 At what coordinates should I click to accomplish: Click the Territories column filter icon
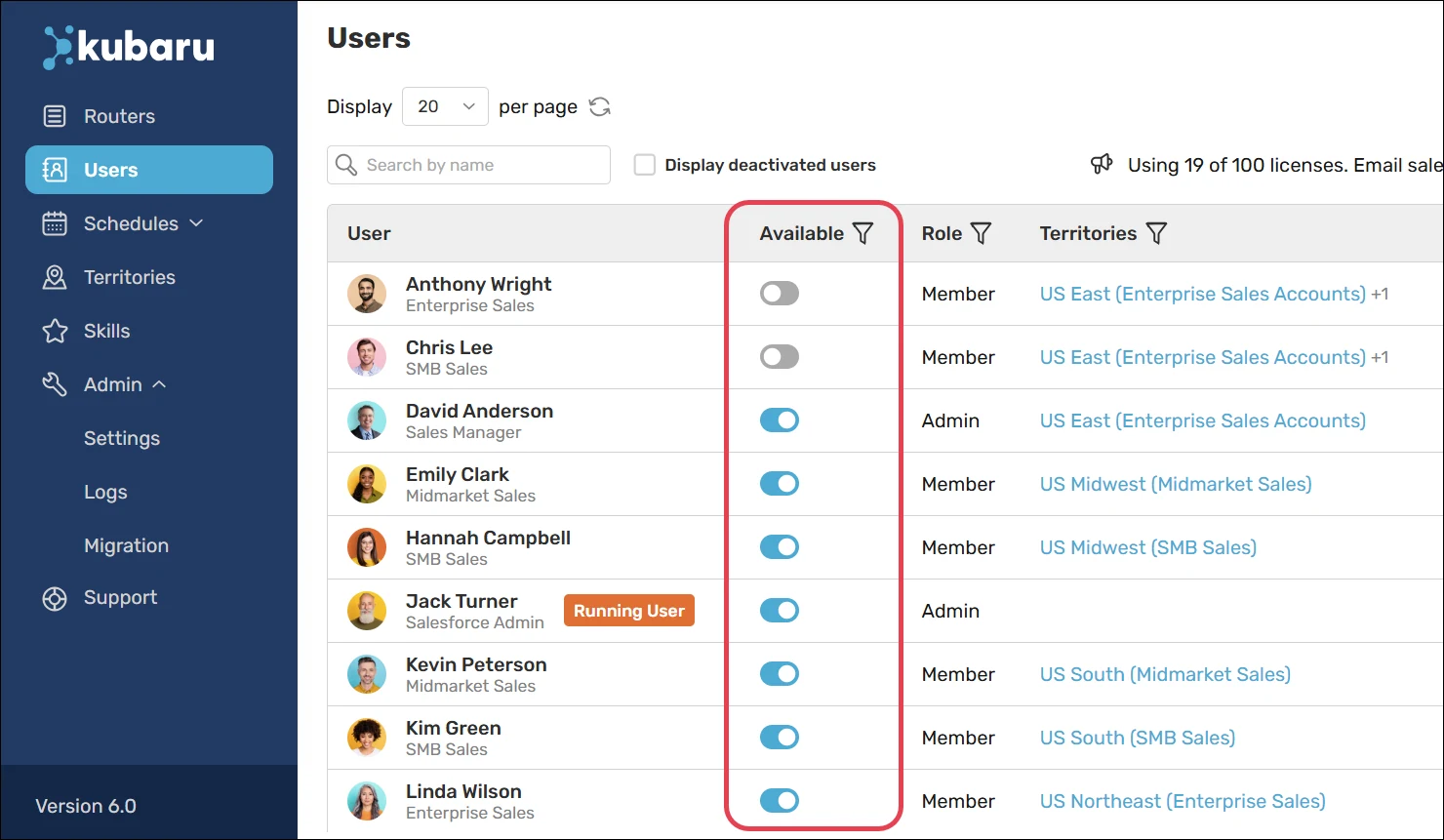1156,233
